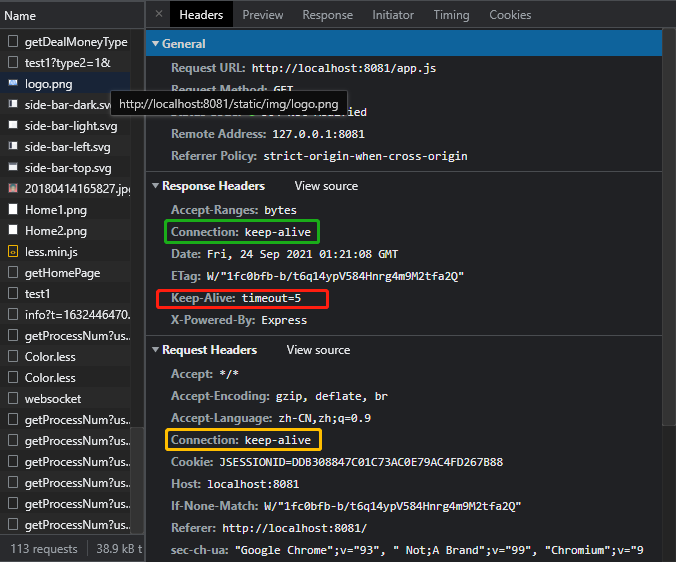Click the Referer header URL
This screenshot has width=676, height=562.
coord(294,528)
